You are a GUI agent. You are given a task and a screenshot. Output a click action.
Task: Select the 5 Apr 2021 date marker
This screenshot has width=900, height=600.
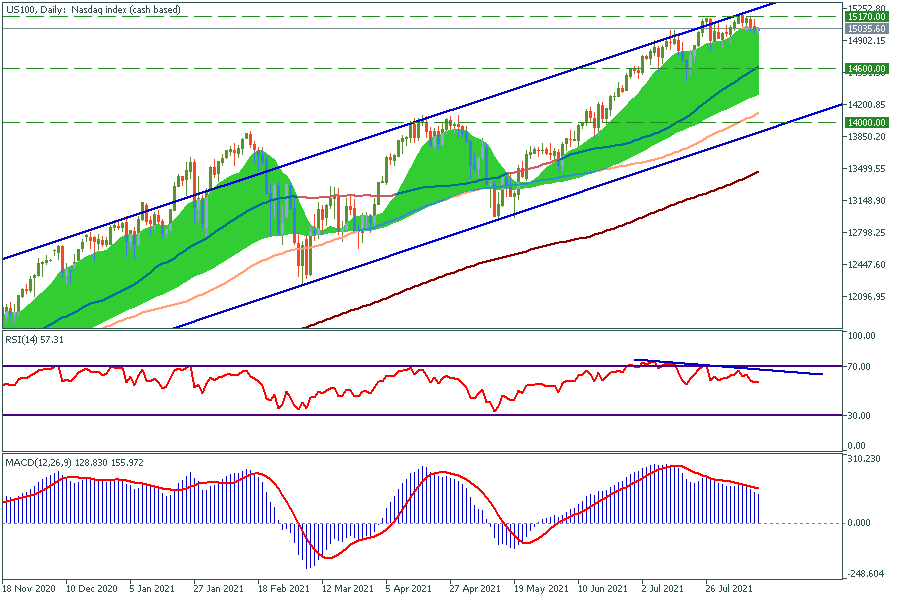408,589
